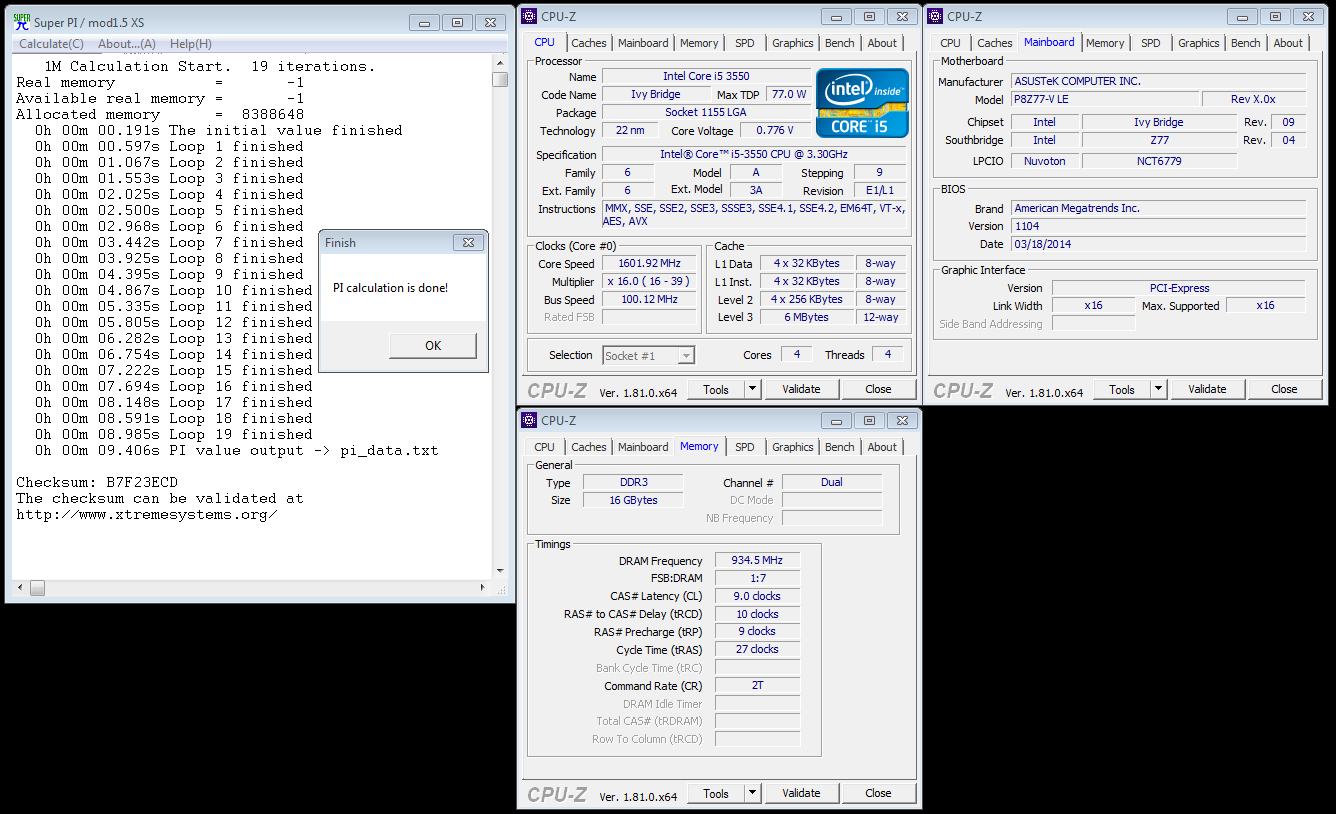Viewport: 1336px width, 814px height.
Task: Click the Multiplier value x 16.0
Action: pos(649,281)
